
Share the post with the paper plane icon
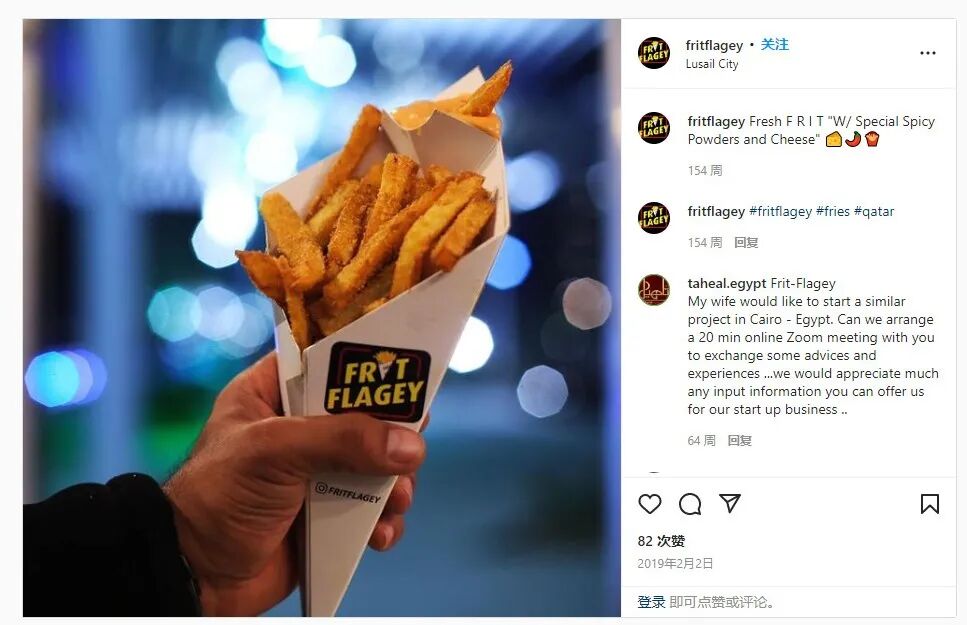730,503
